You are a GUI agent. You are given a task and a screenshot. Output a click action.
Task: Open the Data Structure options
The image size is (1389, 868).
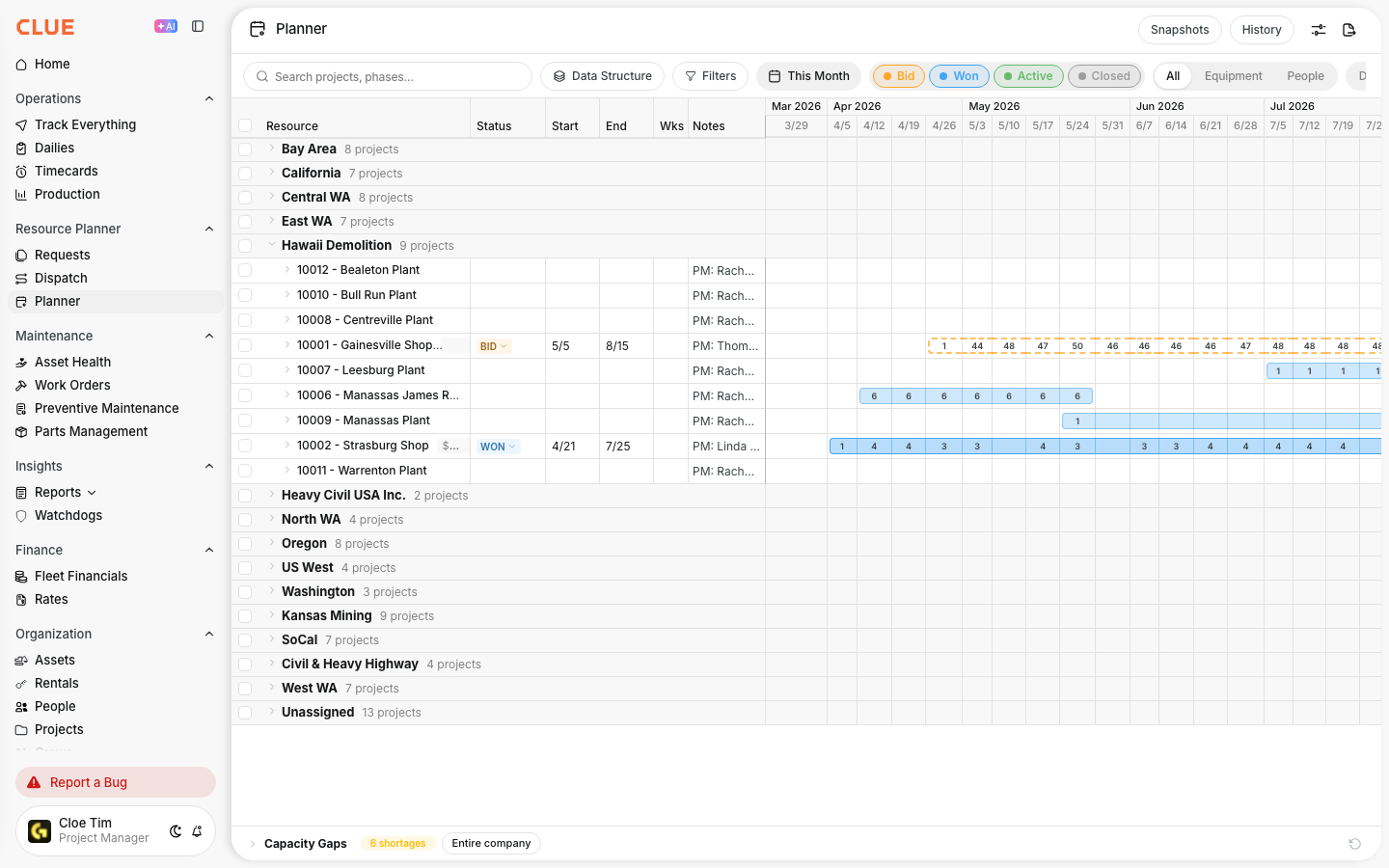[603, 76]
